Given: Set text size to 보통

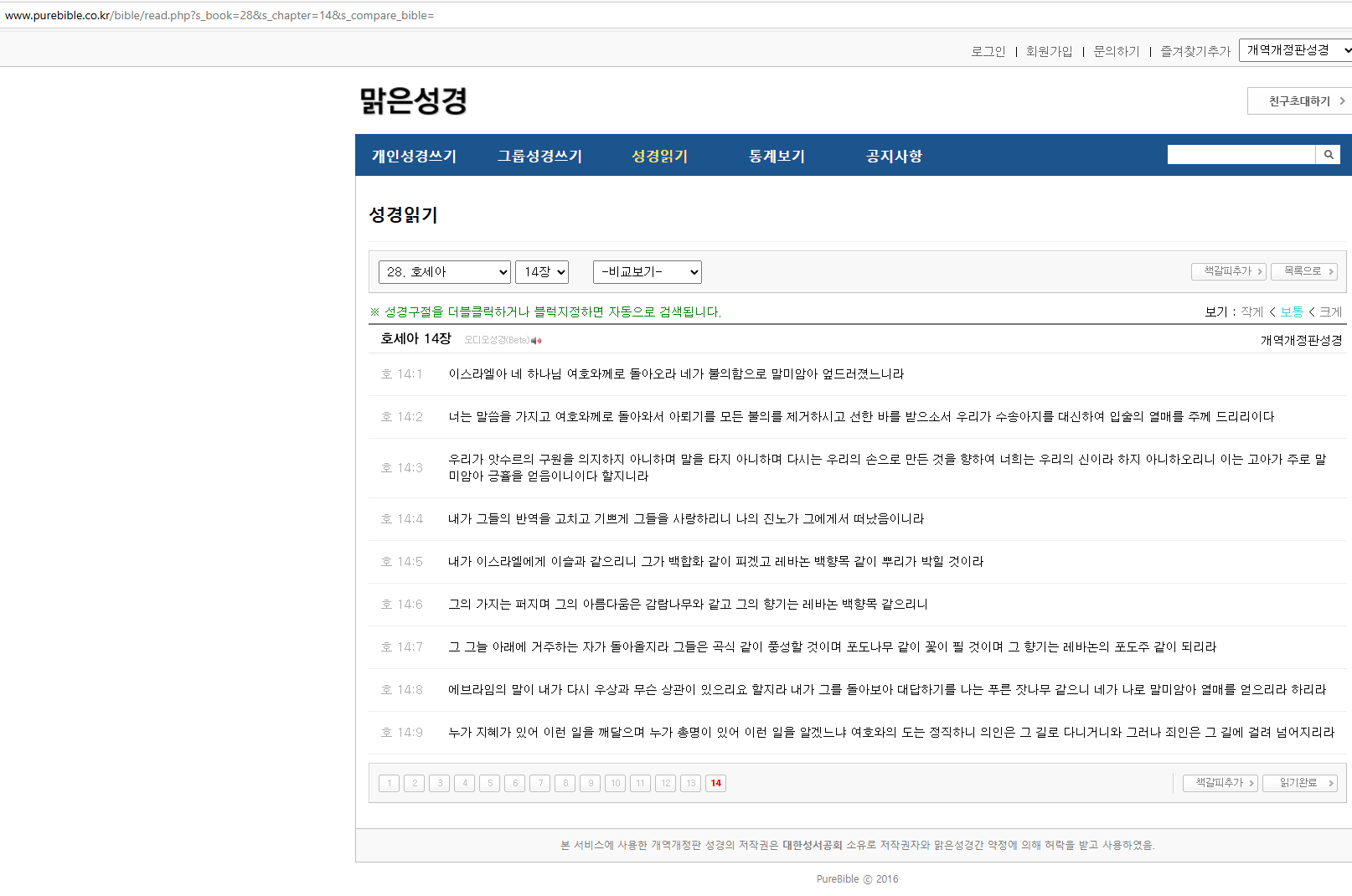Looking at the screenshot, I should tap(1292, 312).
